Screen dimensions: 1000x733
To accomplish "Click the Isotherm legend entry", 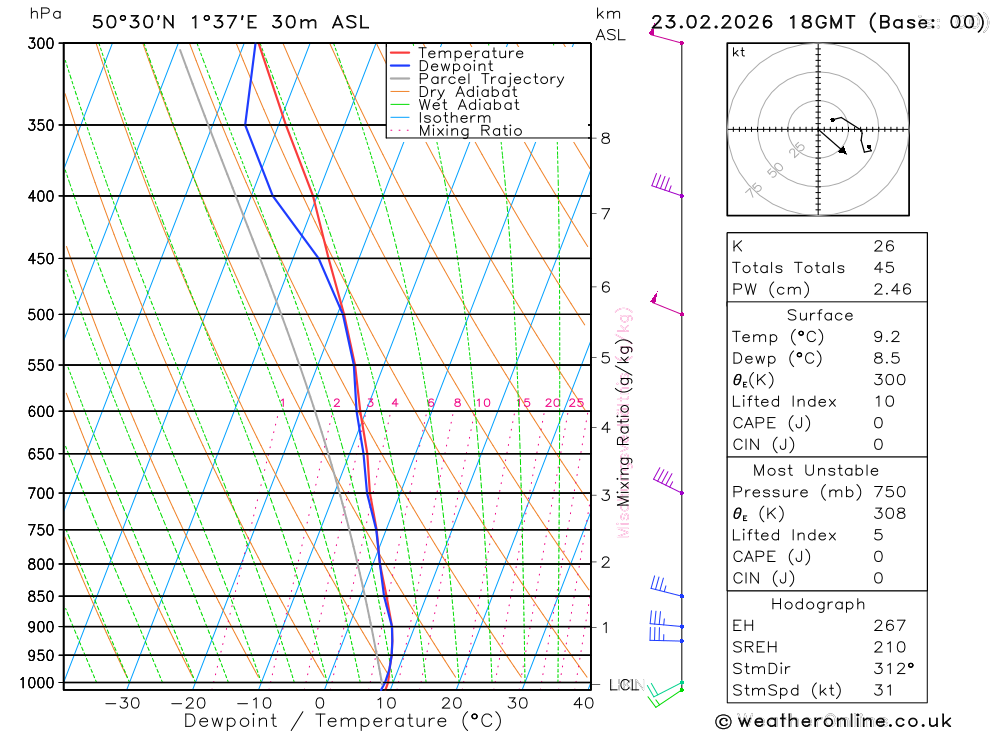I will pos(455,117).
